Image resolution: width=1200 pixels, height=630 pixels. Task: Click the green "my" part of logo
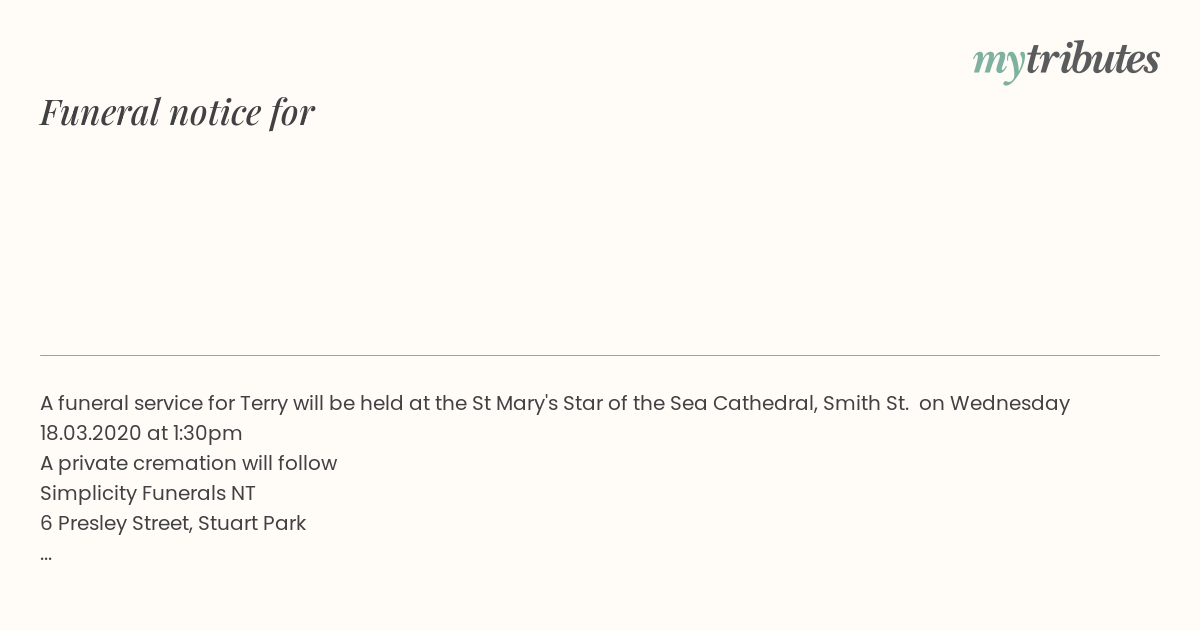(999, 64)
